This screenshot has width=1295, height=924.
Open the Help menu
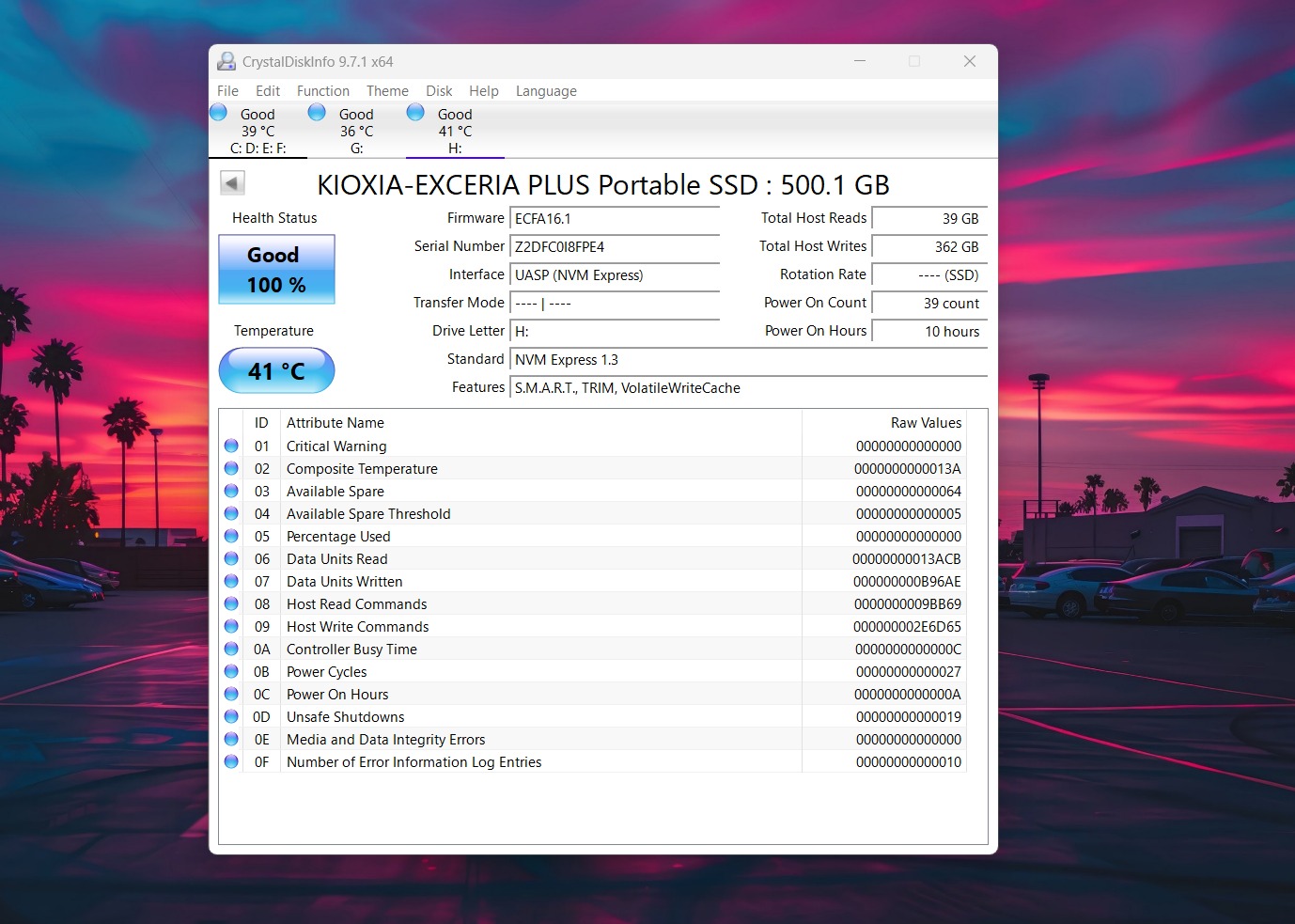tap(484, 91)
